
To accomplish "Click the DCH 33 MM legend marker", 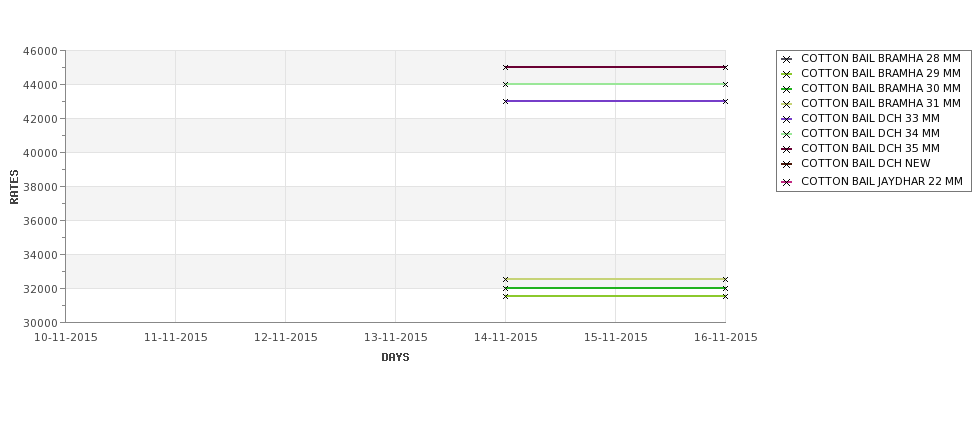I will [786, 119].
